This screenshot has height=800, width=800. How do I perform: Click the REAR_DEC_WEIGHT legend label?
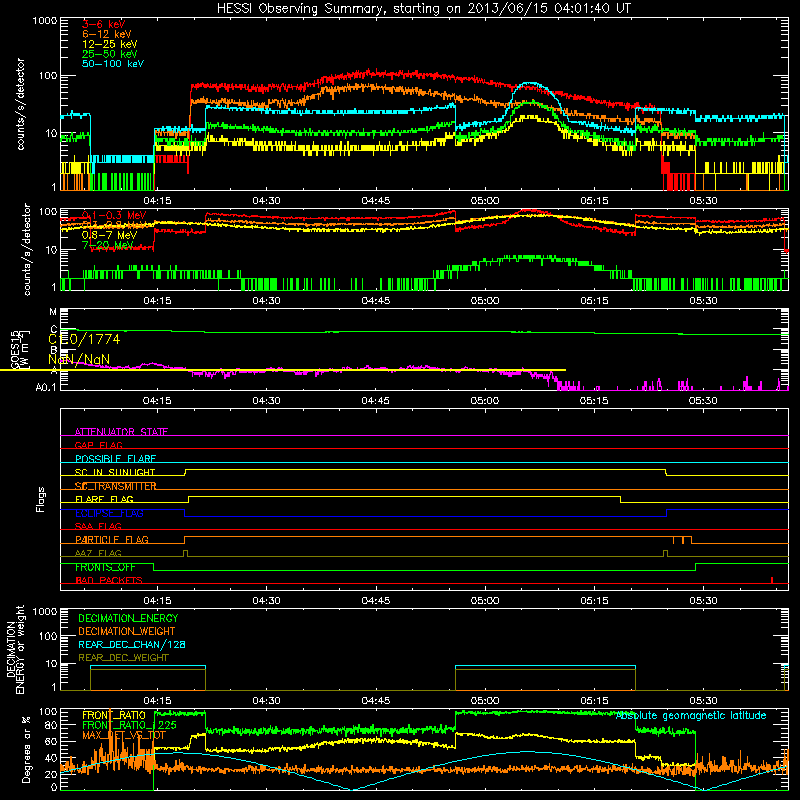(x=123, y=658)
